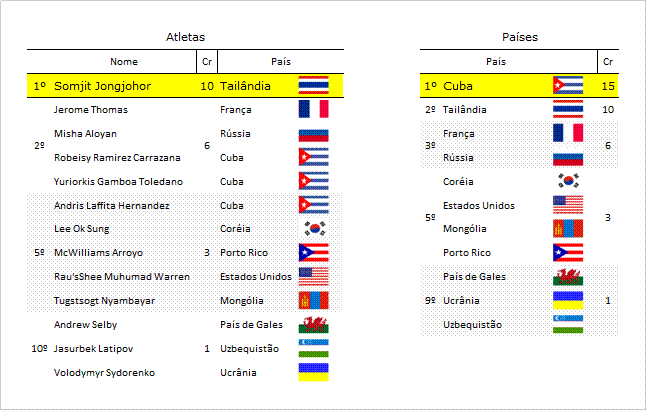Click the Mongolia flag beside Tugstsogt Nyambayar
This screenshot has width=647, height=411.
(x=314, y=300)
